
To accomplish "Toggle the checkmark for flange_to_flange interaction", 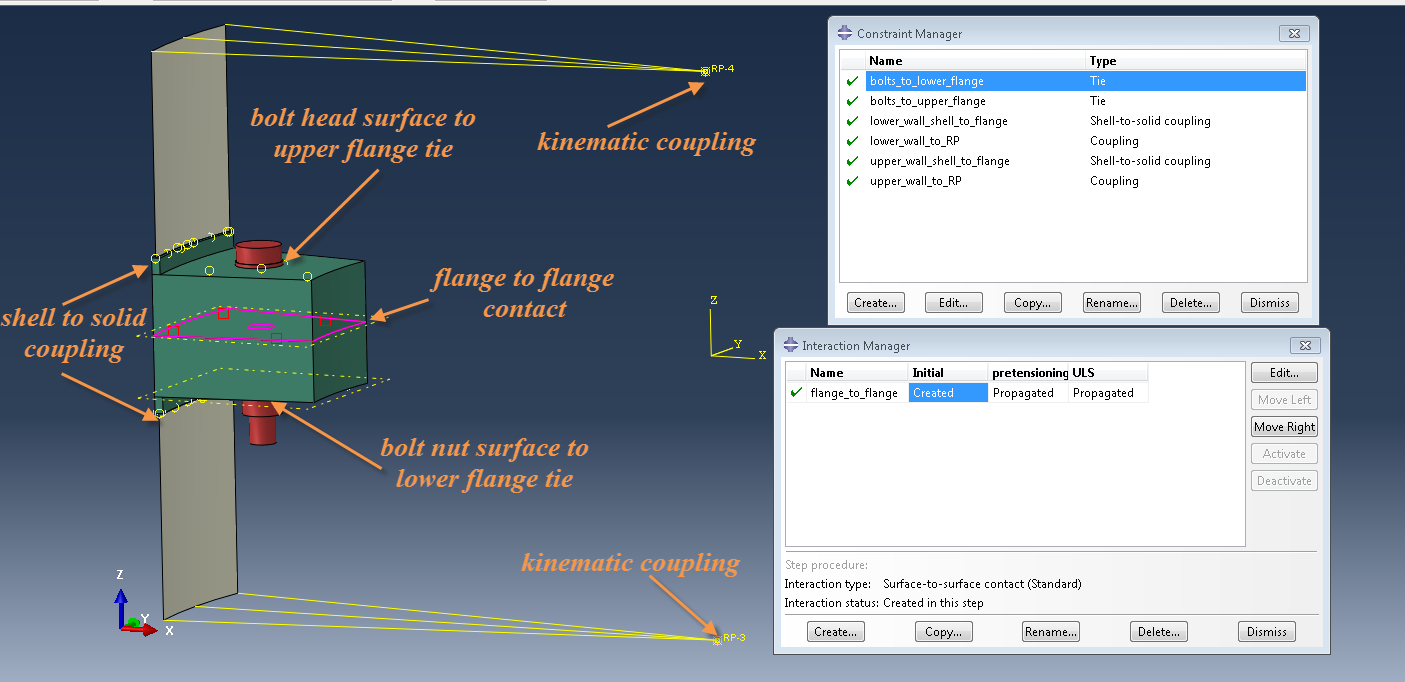I will pos(795,392).
